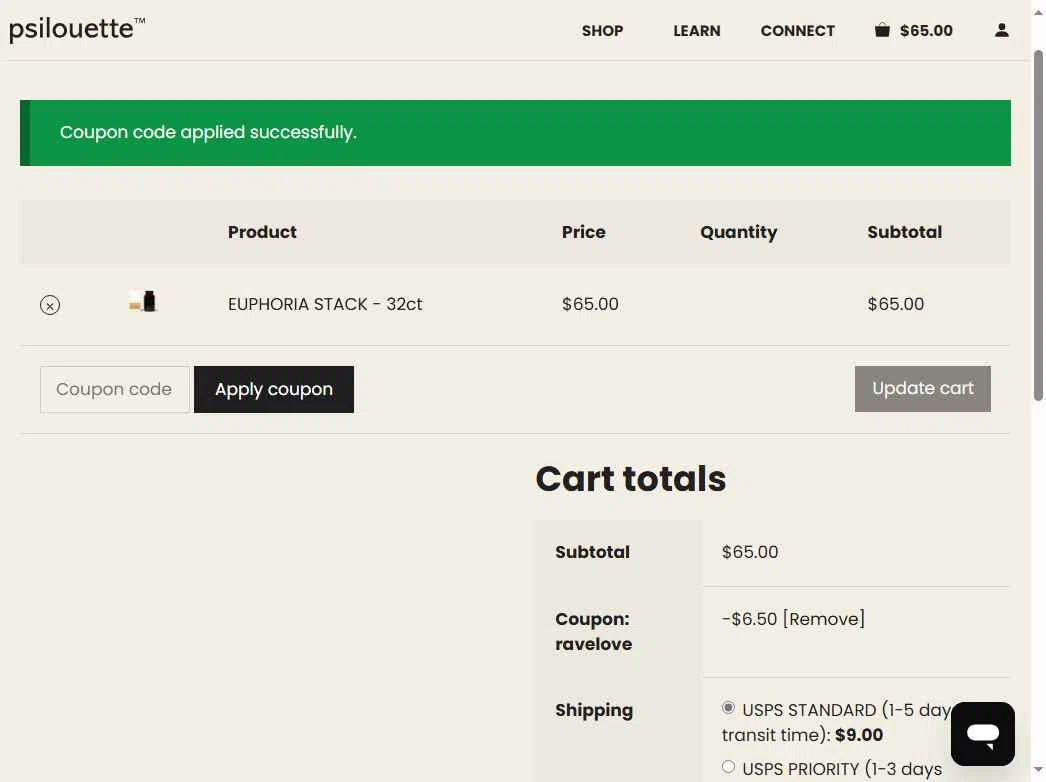Click the $65.00 Cart totals subtotal value
This screenshot has height=782, width=1046.
pyautogui.click(x=750, y=552)
